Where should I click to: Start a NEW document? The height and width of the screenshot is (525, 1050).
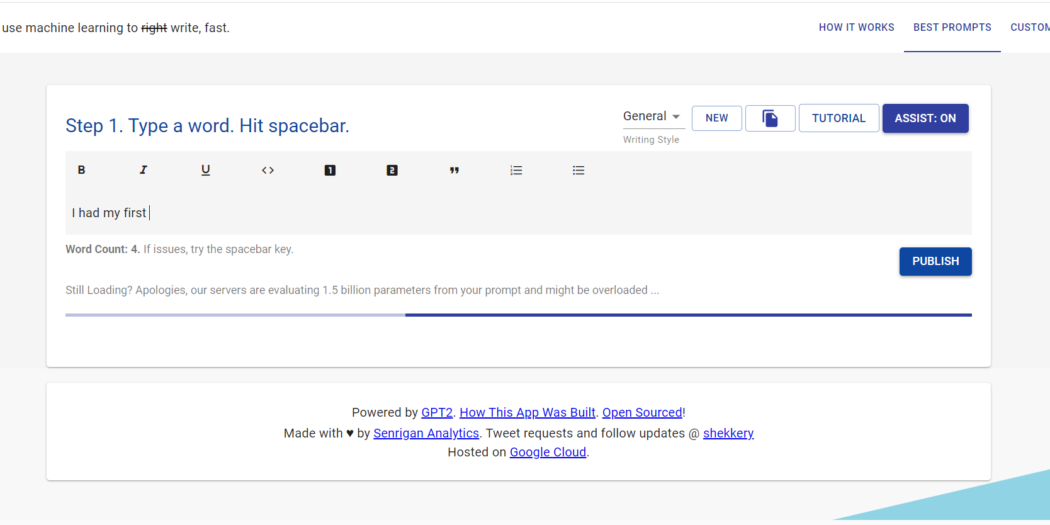click(717, 119)
